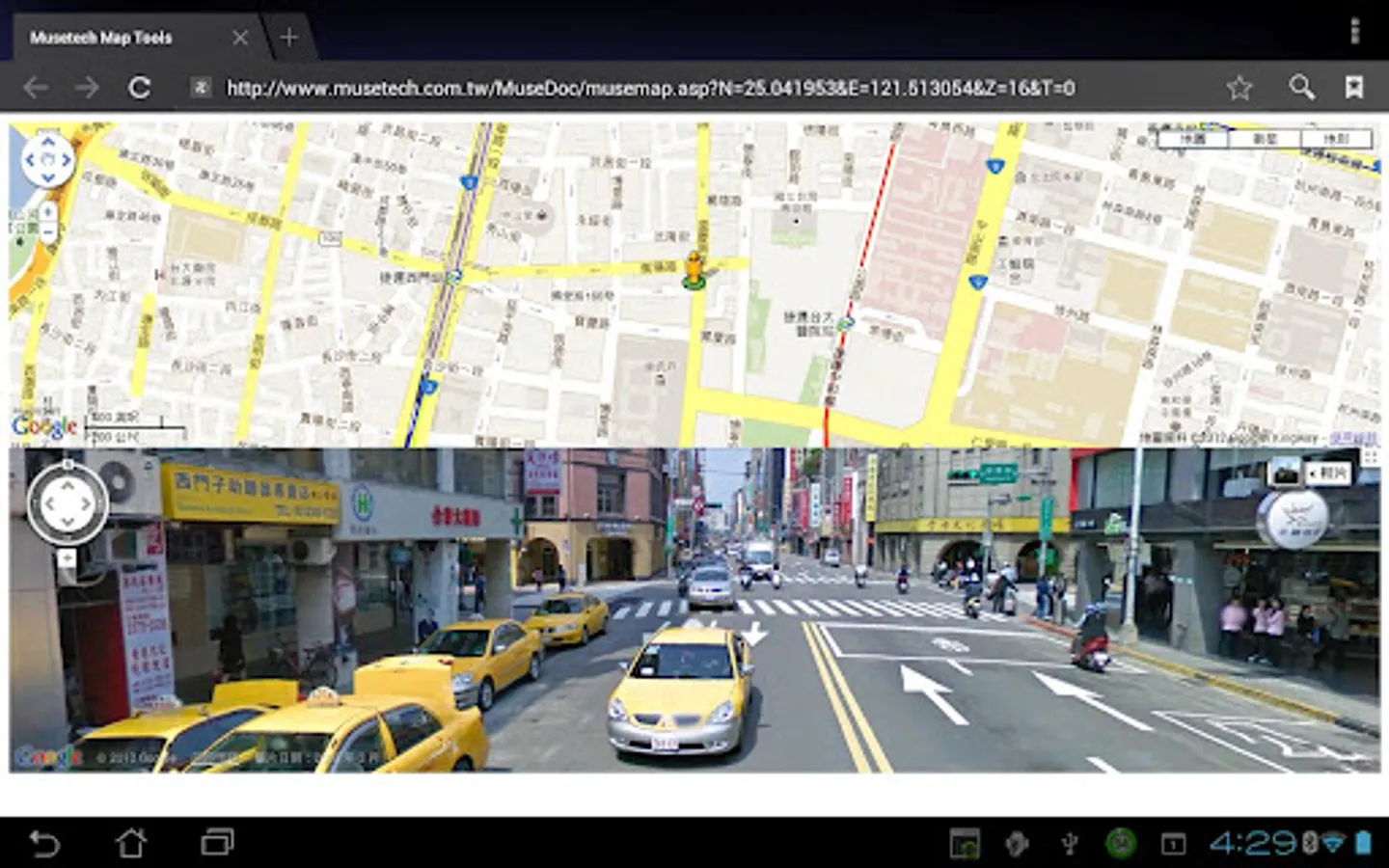Switch to the middle map type button
This screenshot has height=868, width=1389.
click(x=1265, y=139)
